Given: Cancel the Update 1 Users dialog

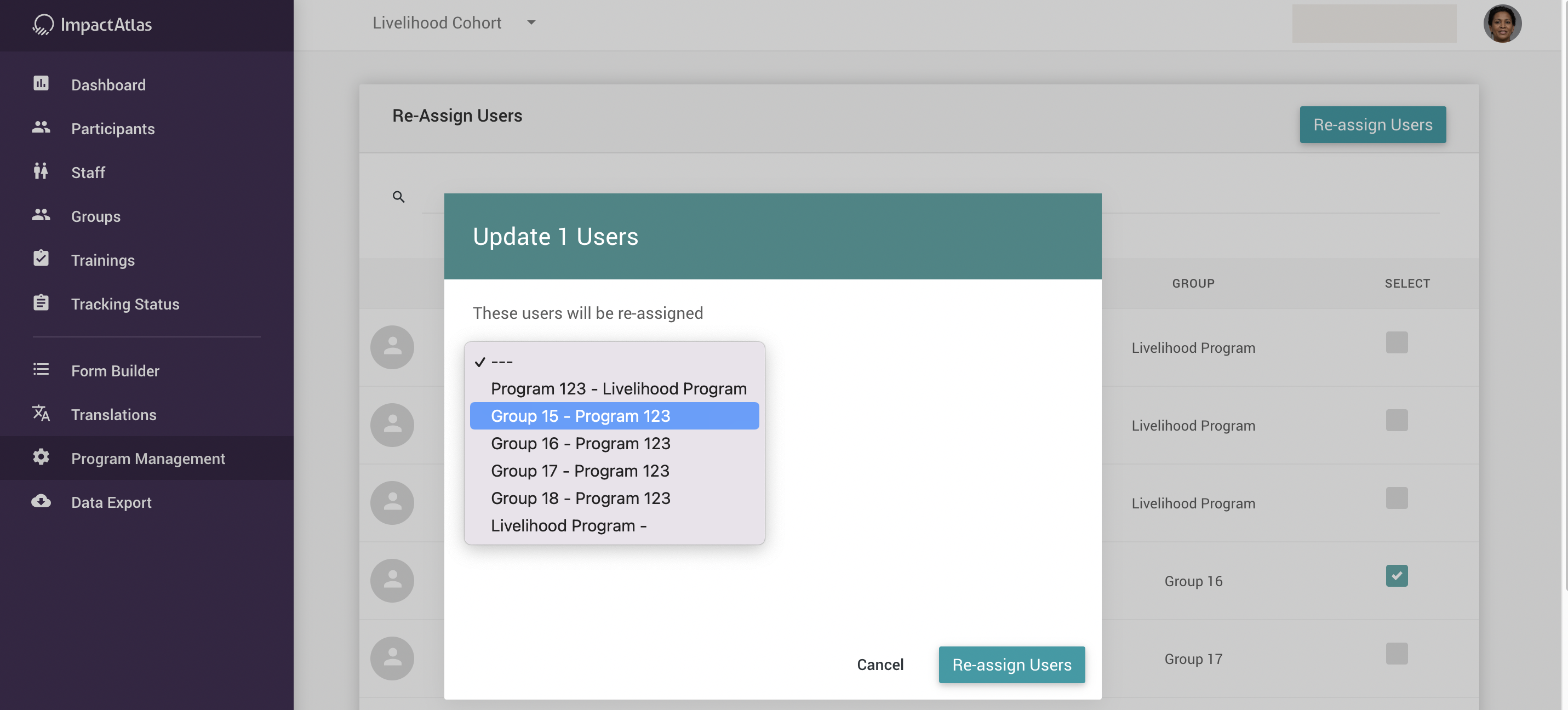Looking at the screenshot, I should click(879, 665).
